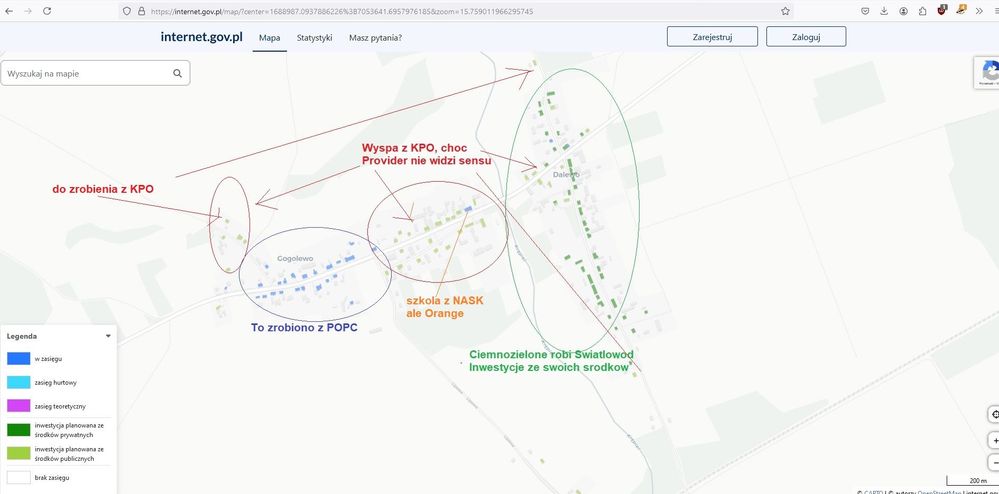The image size is (999, 494).
Task: Open the yellow extension icon in toolbar
Action: [x=961, y=10]
